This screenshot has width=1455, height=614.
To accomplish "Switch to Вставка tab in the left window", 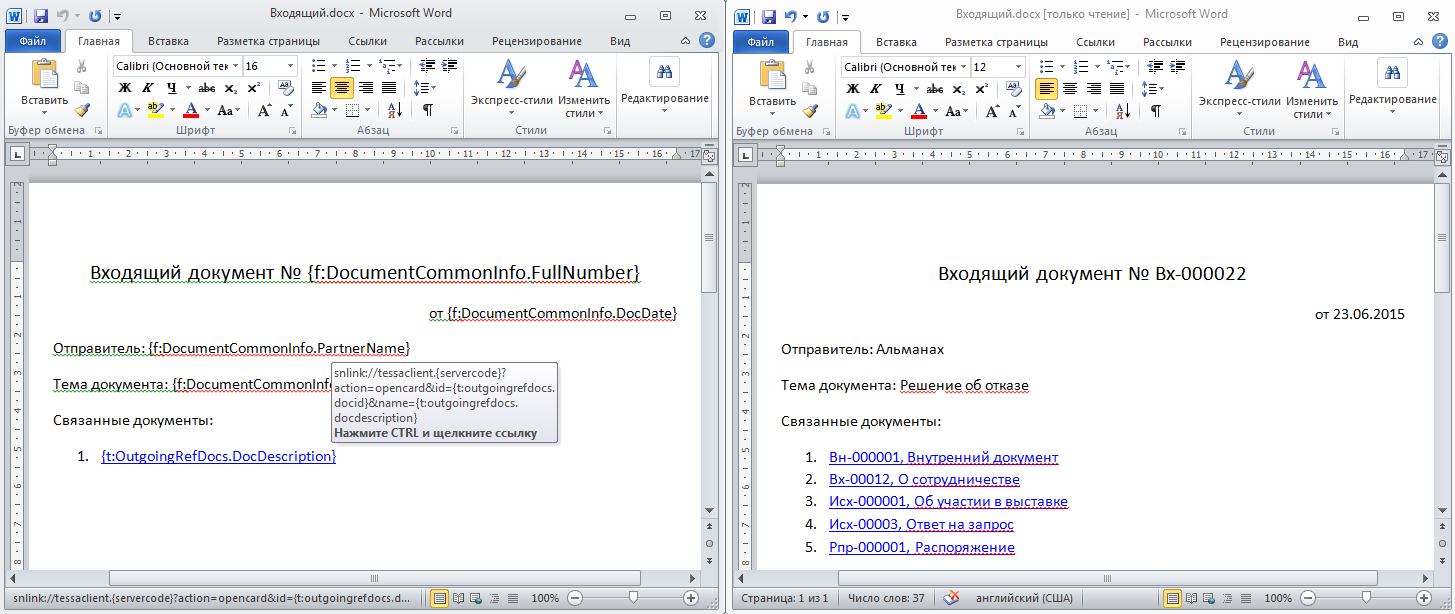I will click(x=168, y=41).
